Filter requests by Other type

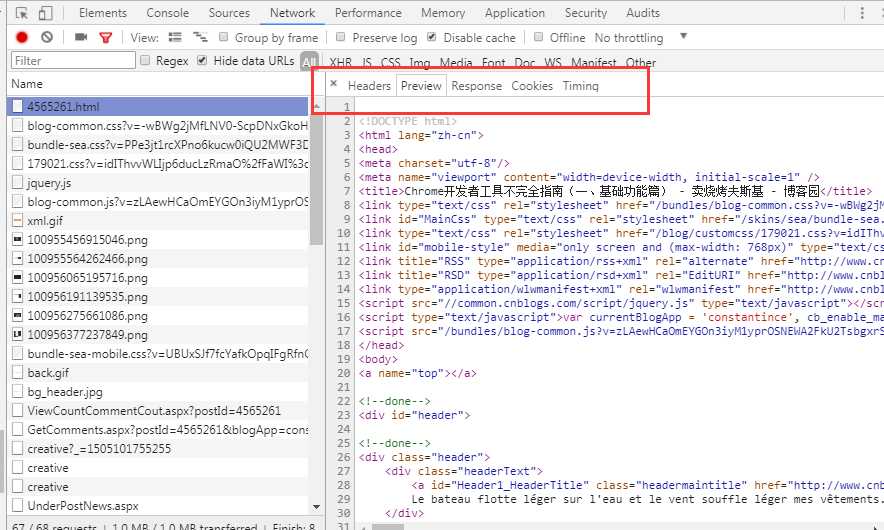[x=640, y=62]
